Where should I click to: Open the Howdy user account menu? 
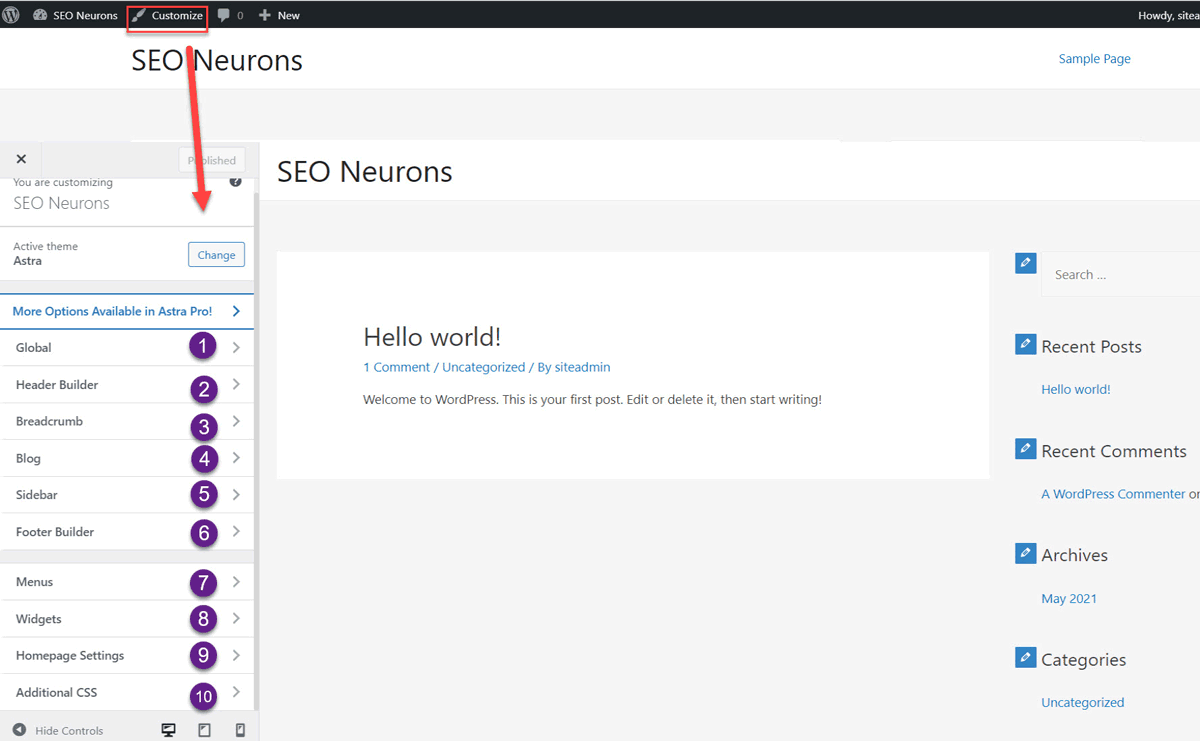point(1168,16)
